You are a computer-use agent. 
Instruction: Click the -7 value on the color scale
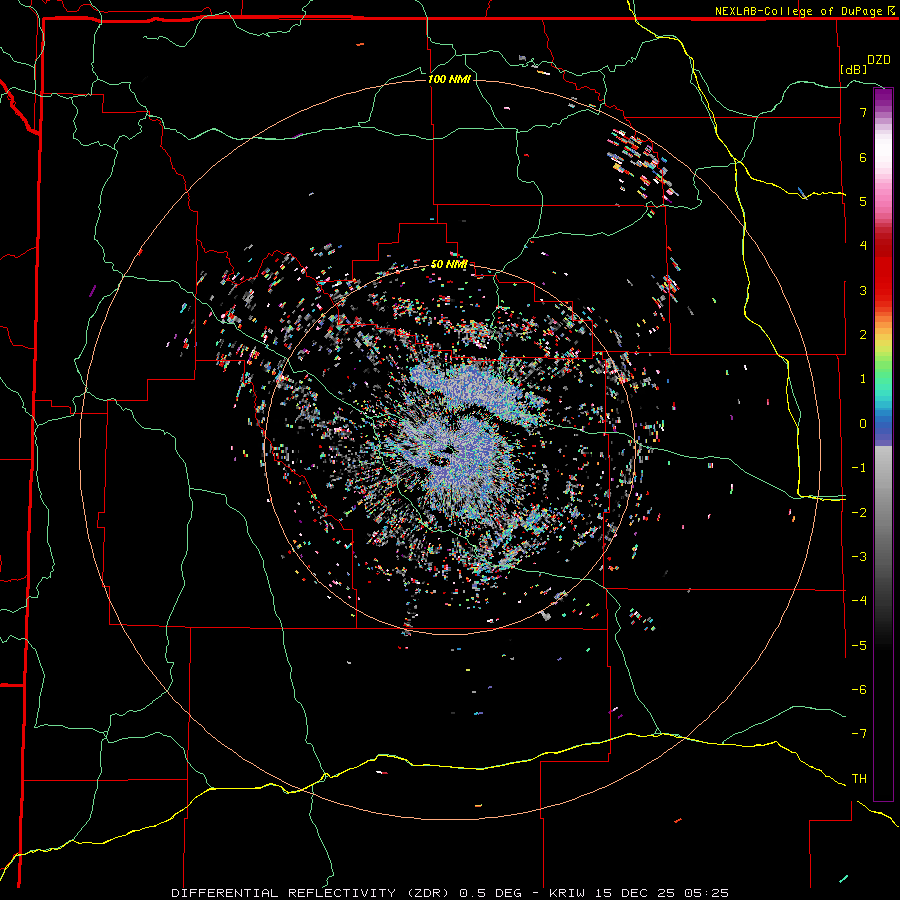[x=859, y=734]
